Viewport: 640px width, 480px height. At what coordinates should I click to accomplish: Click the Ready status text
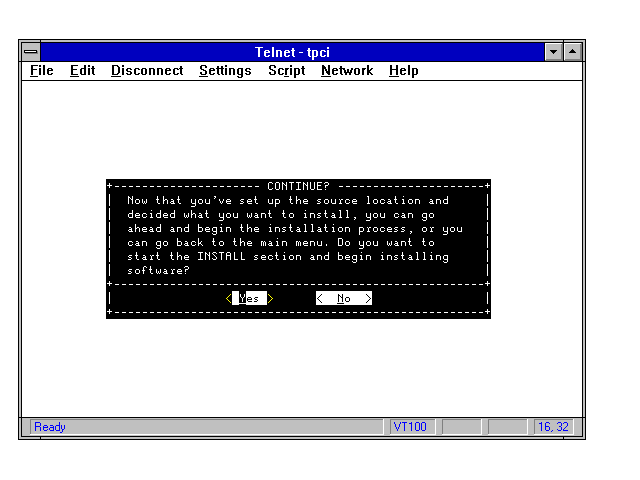50,427
